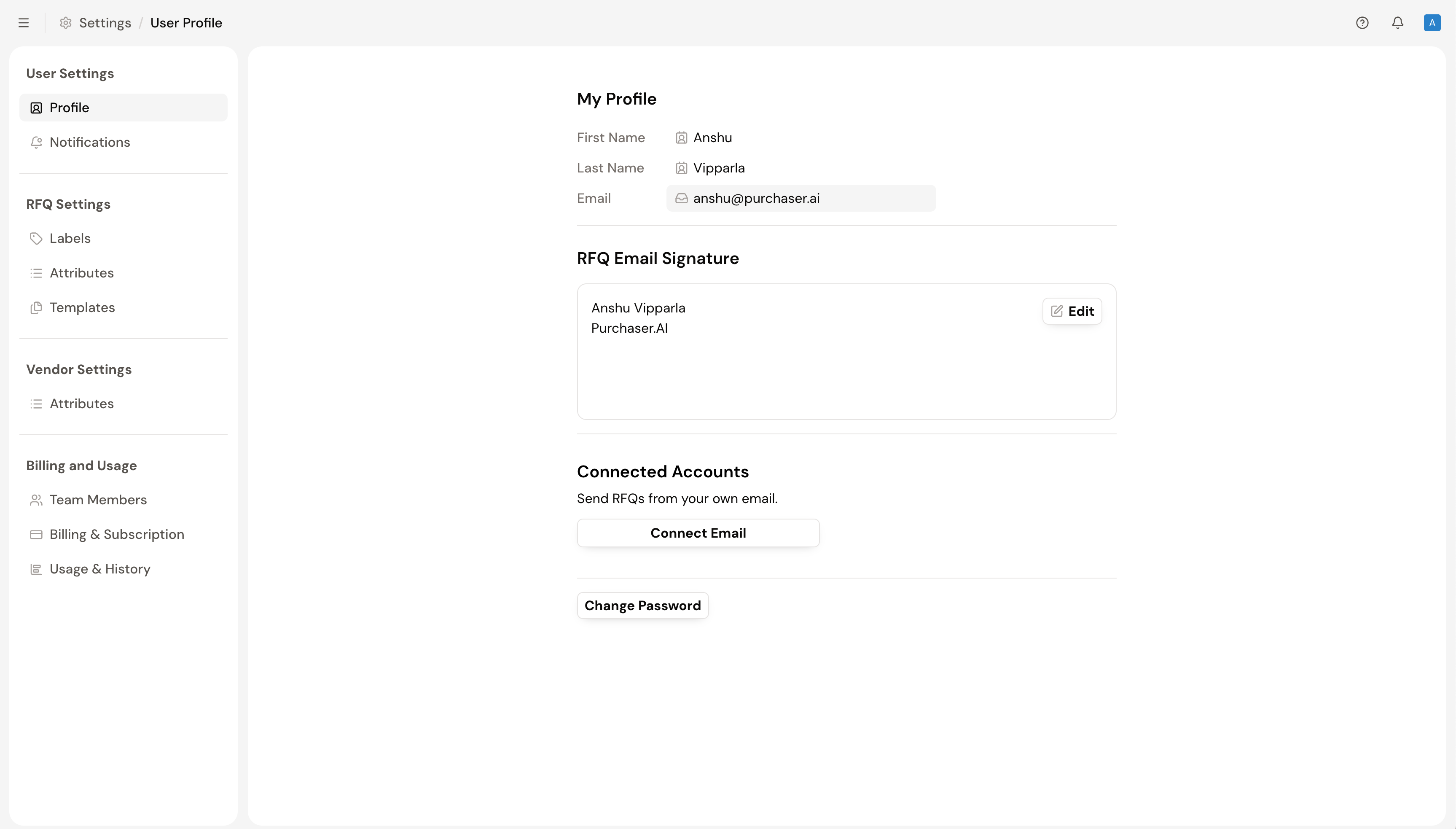The image size is (1456, 829).
Task: Open Billing & Subscription page
Action: (117, 535)
